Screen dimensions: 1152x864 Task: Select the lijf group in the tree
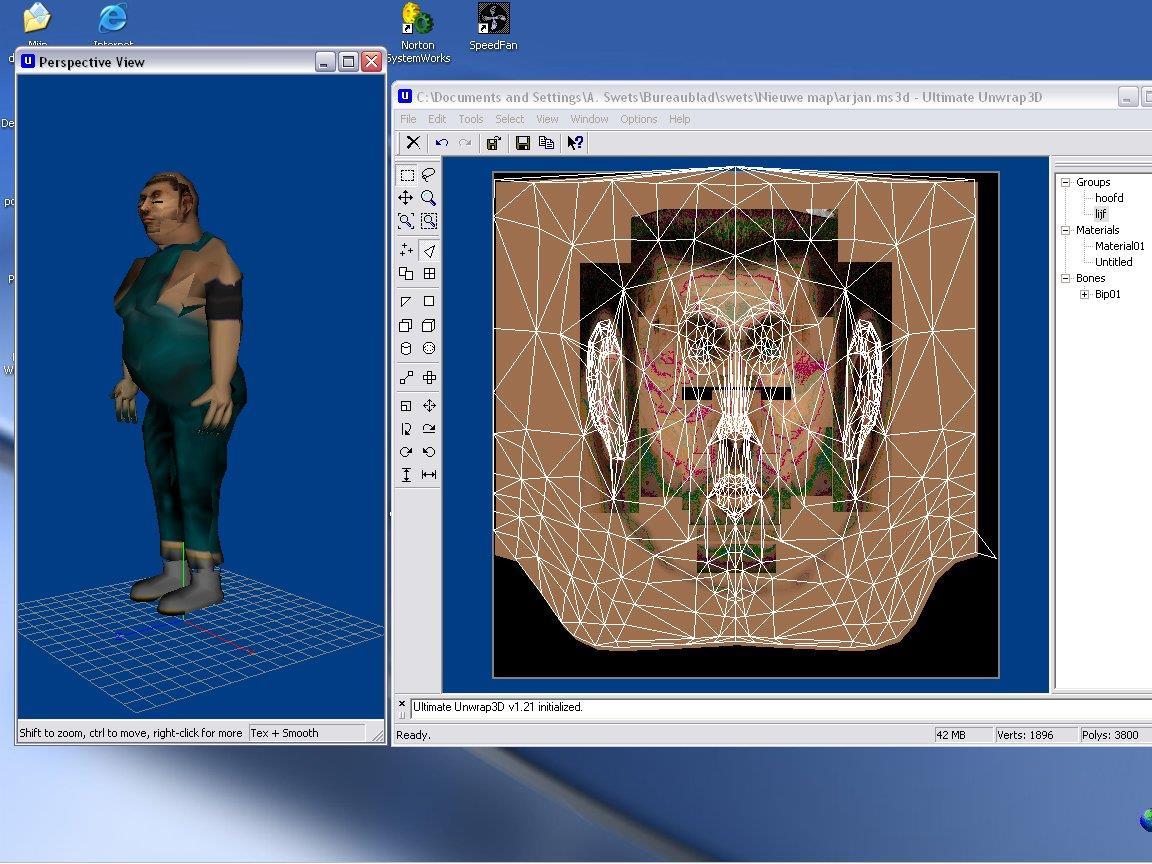(1101, 215)
